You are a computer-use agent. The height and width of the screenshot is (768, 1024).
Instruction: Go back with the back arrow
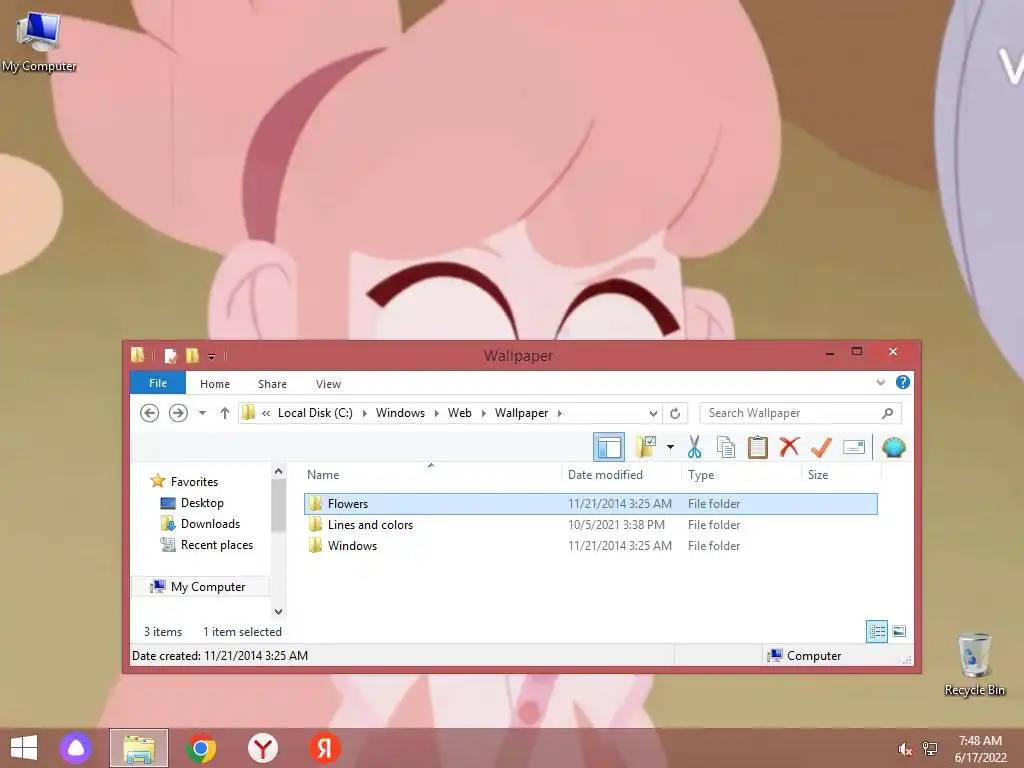(150, 413)
